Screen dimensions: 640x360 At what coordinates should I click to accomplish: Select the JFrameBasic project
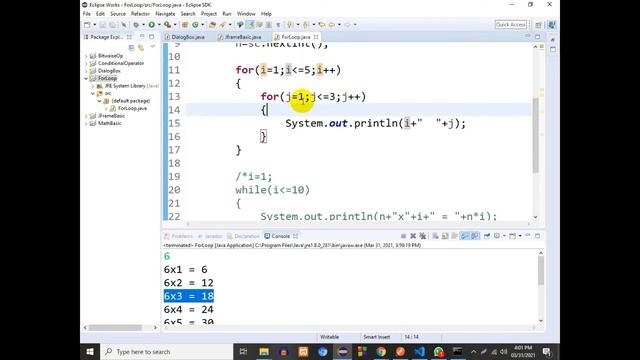(111, 116)
